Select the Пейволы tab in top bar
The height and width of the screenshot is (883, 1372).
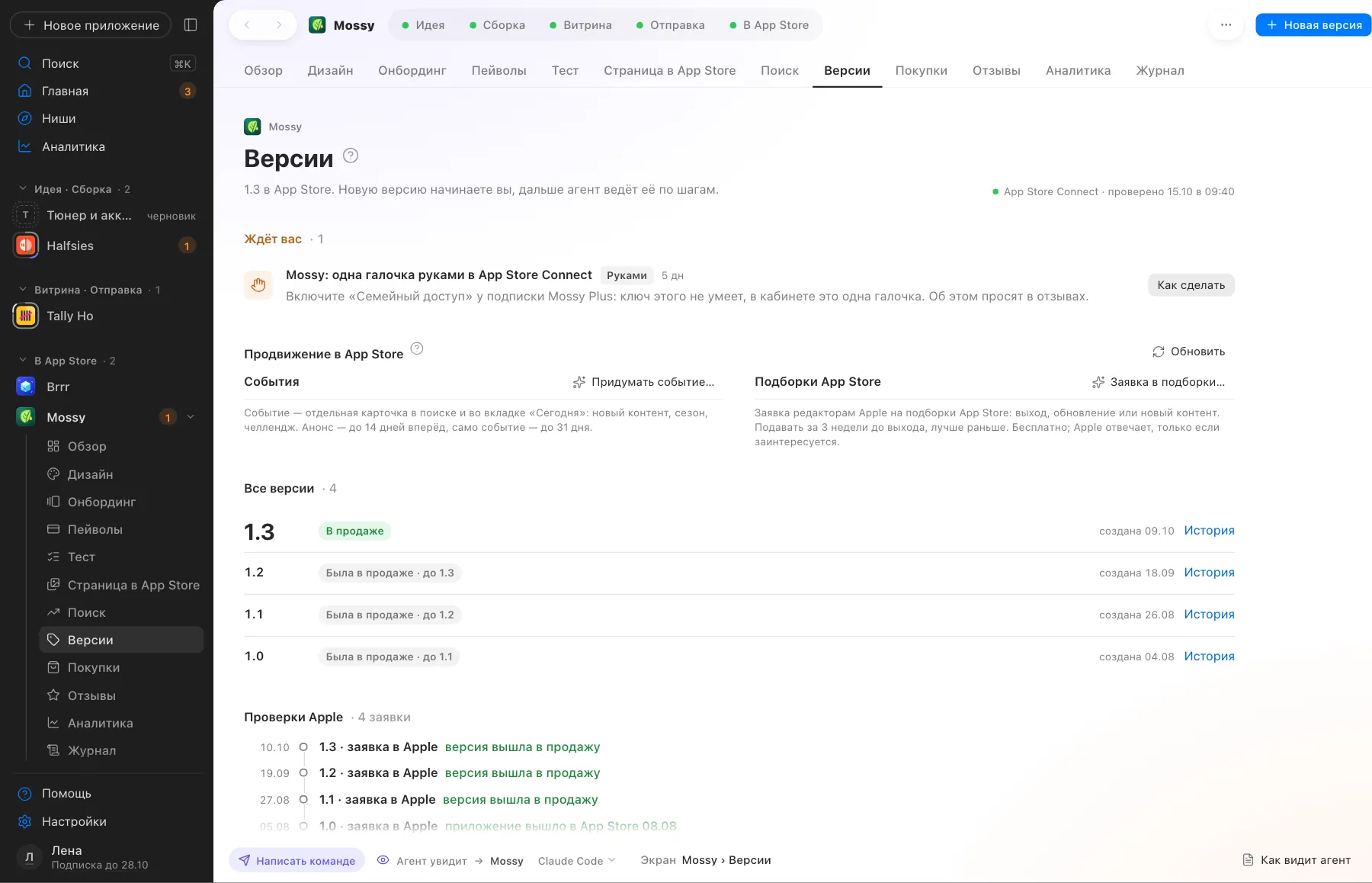click(498, 71)
